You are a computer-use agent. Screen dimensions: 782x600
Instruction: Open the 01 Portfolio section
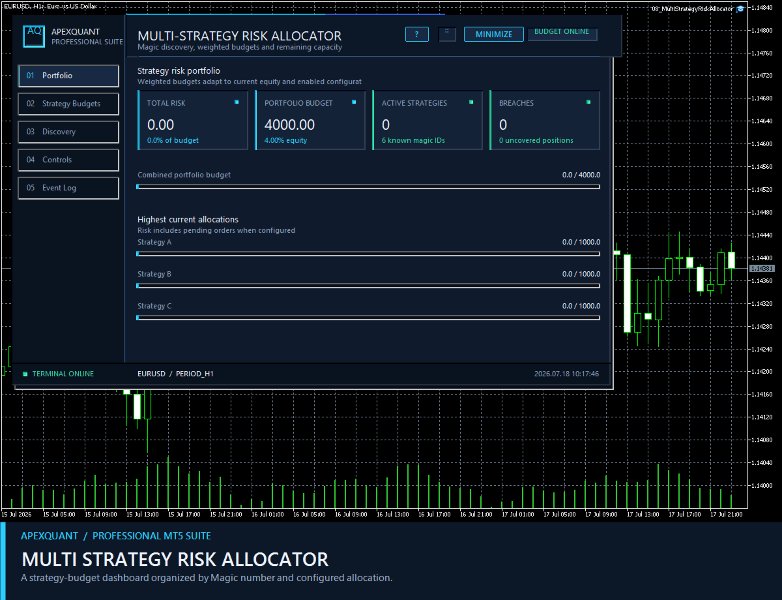pos(69,76)
